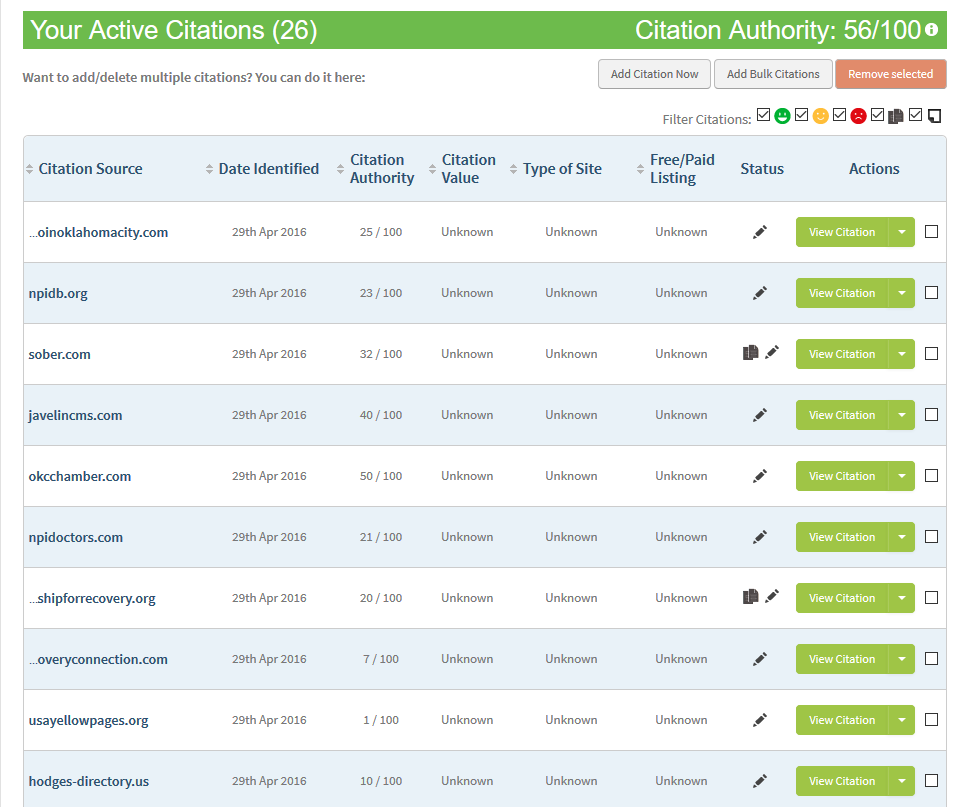Viewport: 960px width, 807px height.
Task: Sort by Citation Authority column header
Action: click(x=376, y=169)
